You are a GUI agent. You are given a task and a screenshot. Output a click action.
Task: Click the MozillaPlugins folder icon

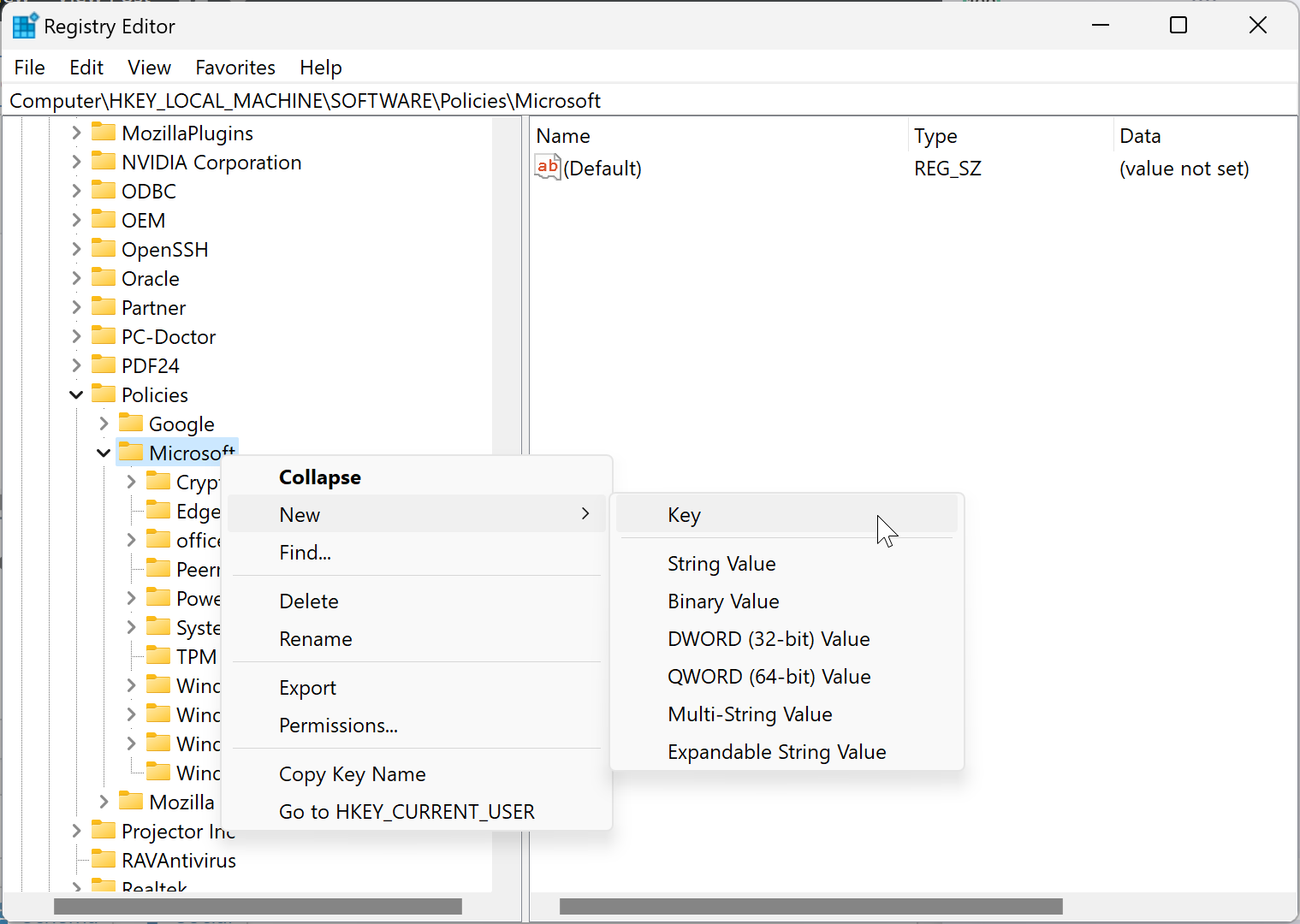point(104,132)
